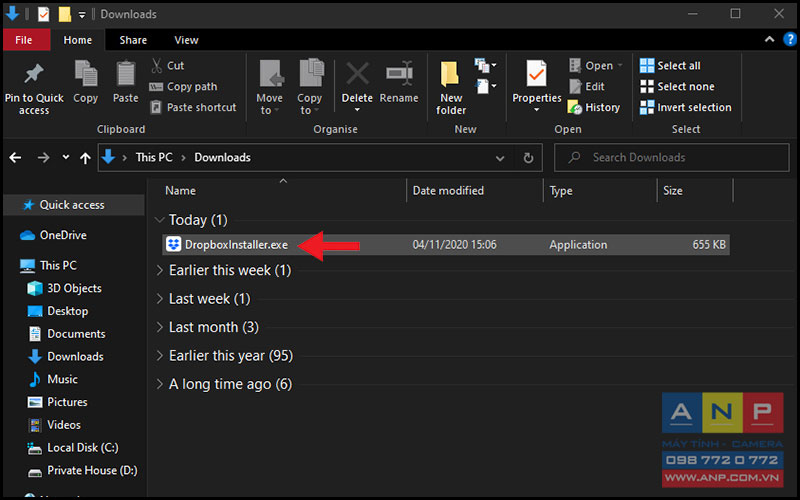Open Desktop folder in sidebar

(57, 311)
